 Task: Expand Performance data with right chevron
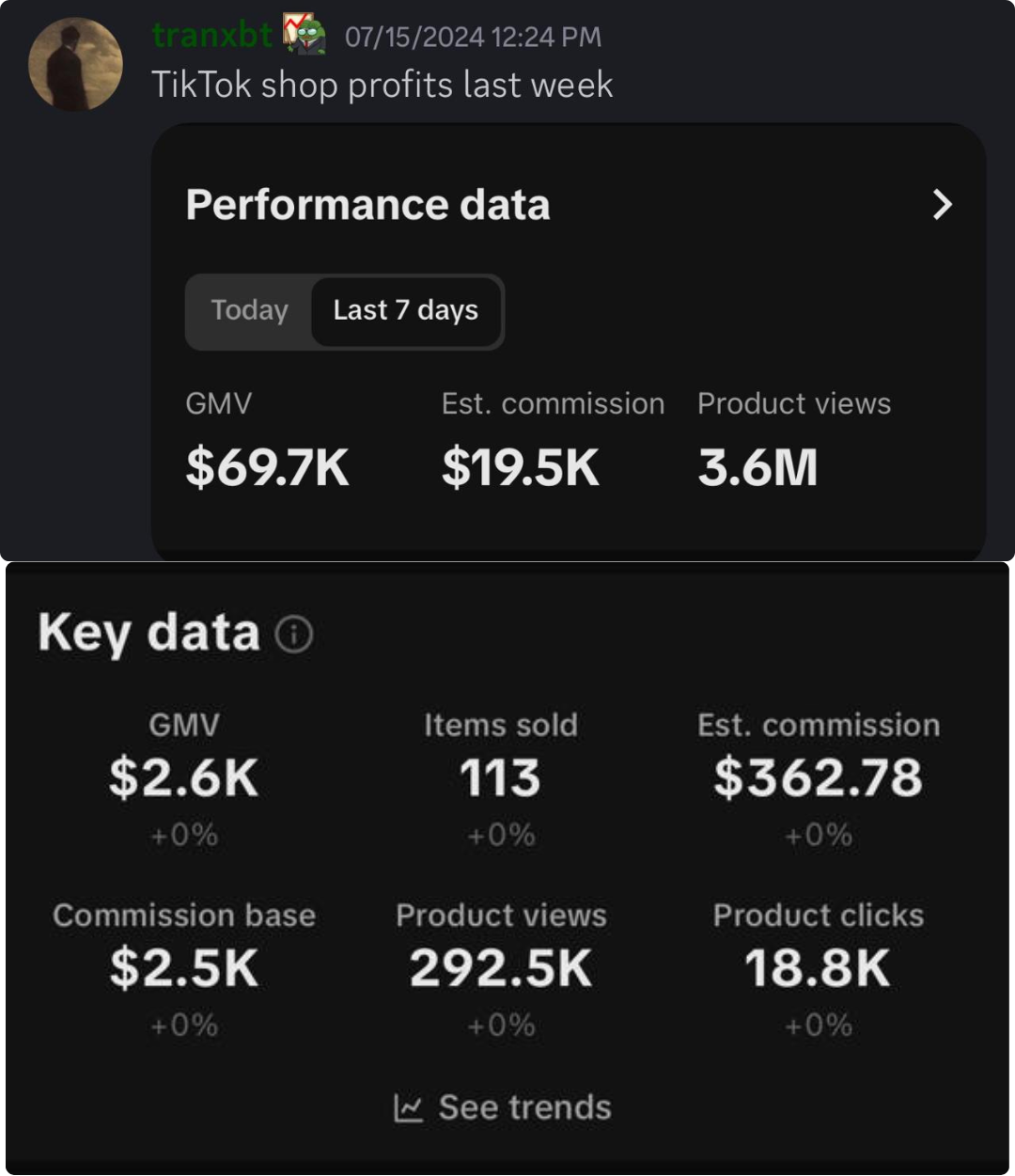coord(942,204)
